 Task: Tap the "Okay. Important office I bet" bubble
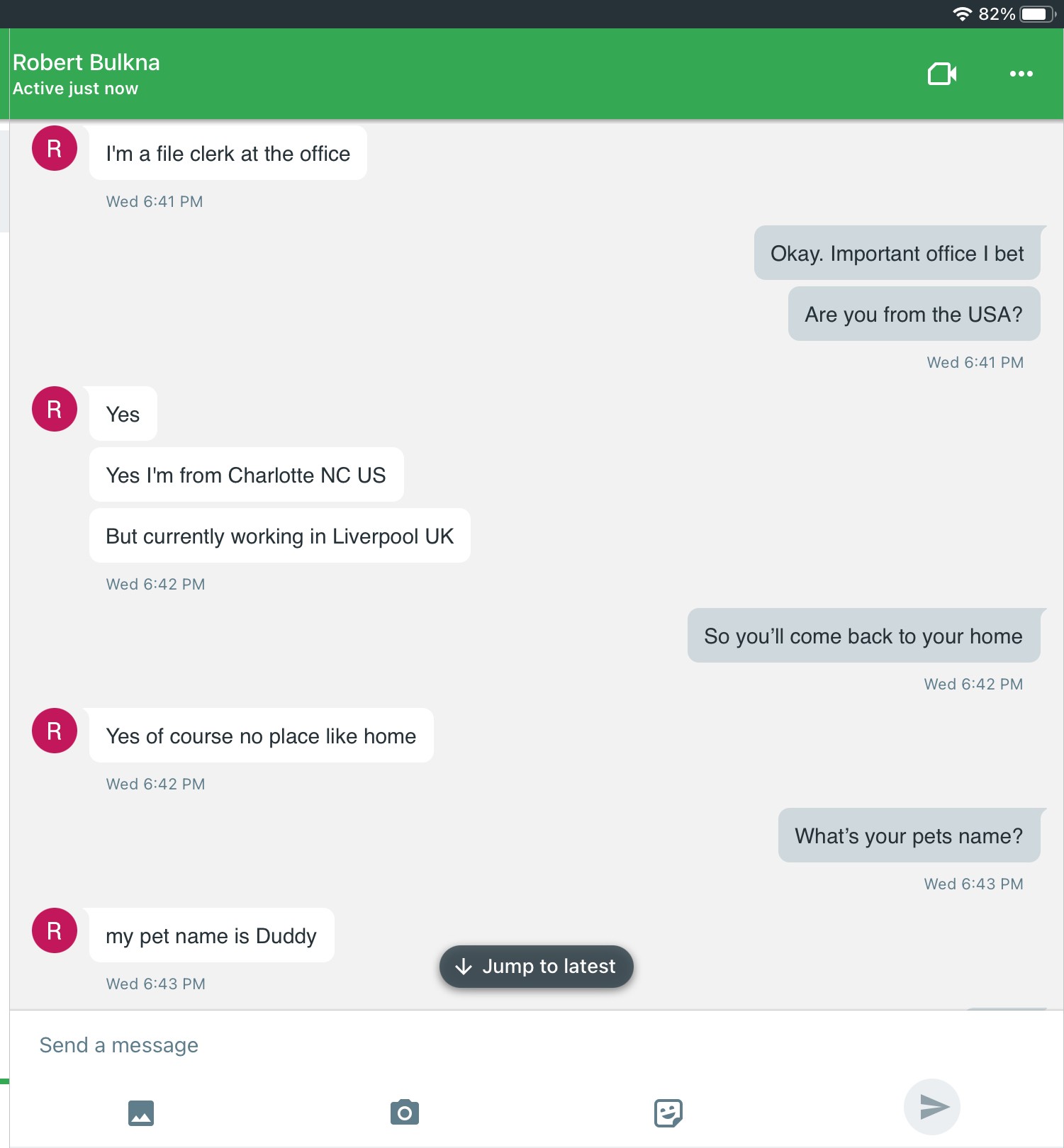(897, 254)
